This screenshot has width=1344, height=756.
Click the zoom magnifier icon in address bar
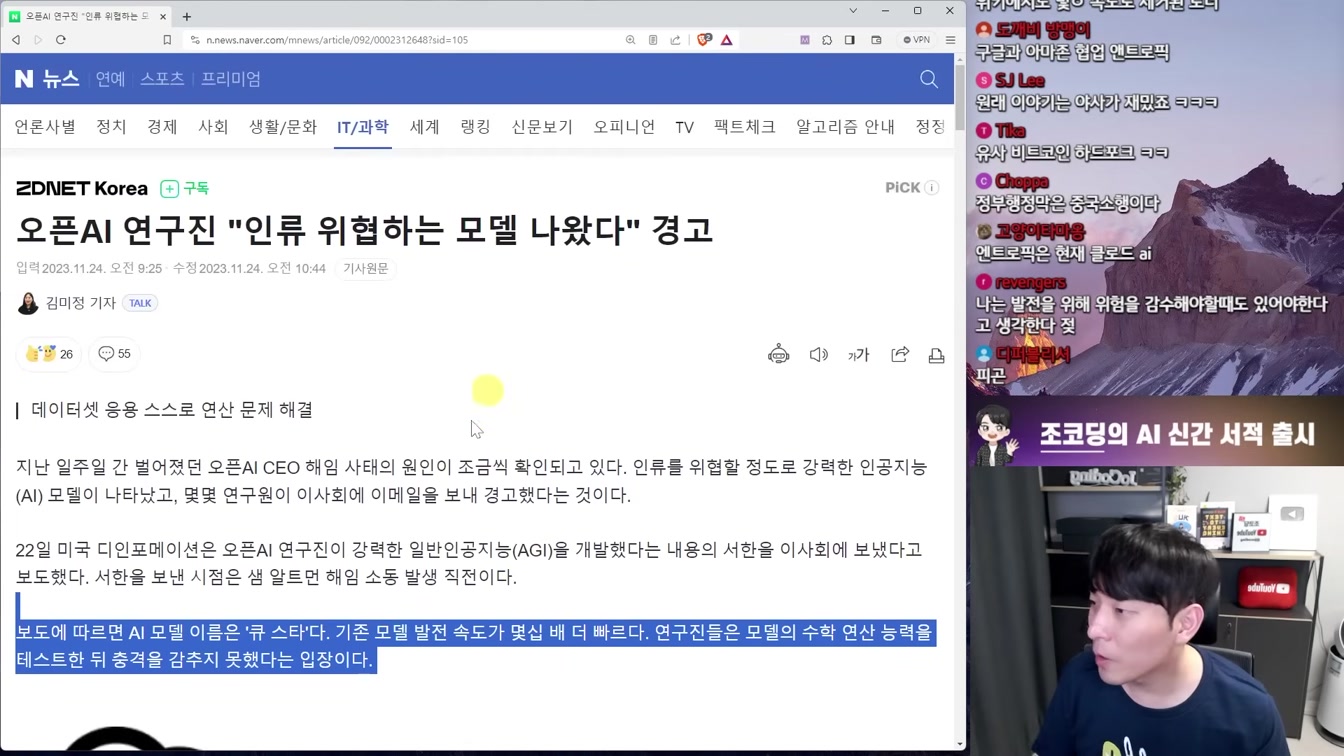coord(630,40)
